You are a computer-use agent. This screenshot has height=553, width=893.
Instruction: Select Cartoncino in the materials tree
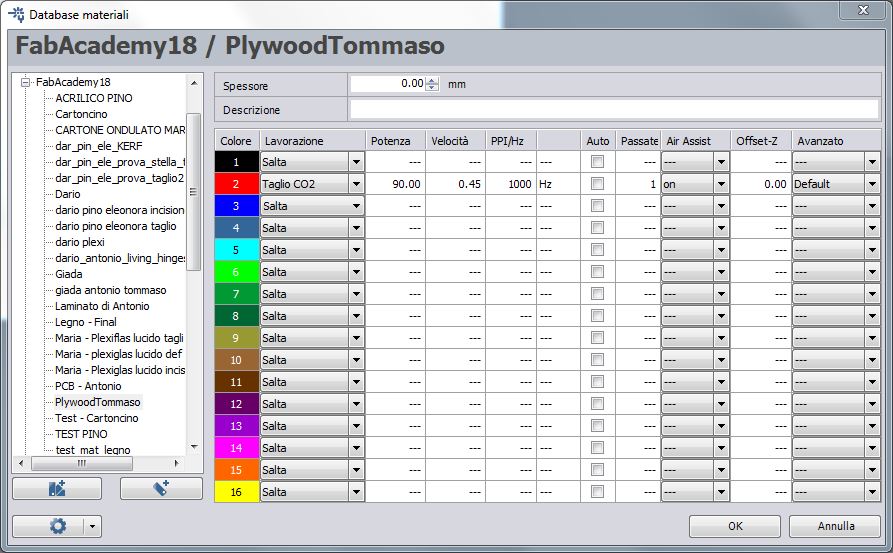[81, 114]
